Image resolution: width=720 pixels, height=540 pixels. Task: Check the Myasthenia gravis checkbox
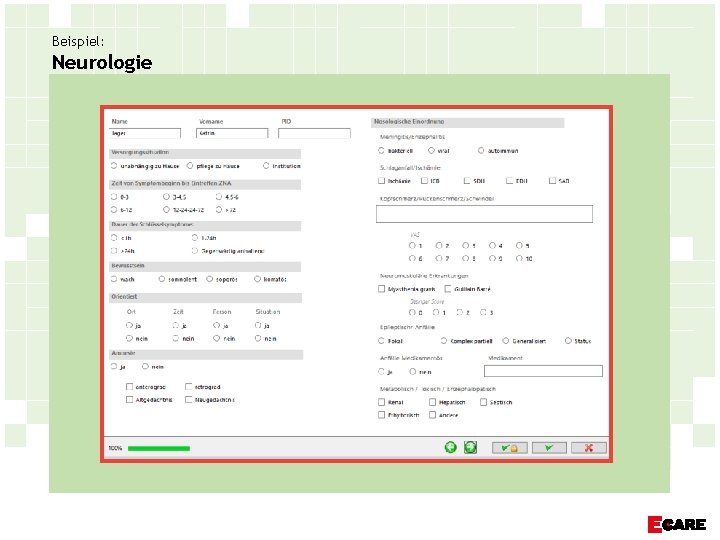pyautogui.click(x=381, y=289)
